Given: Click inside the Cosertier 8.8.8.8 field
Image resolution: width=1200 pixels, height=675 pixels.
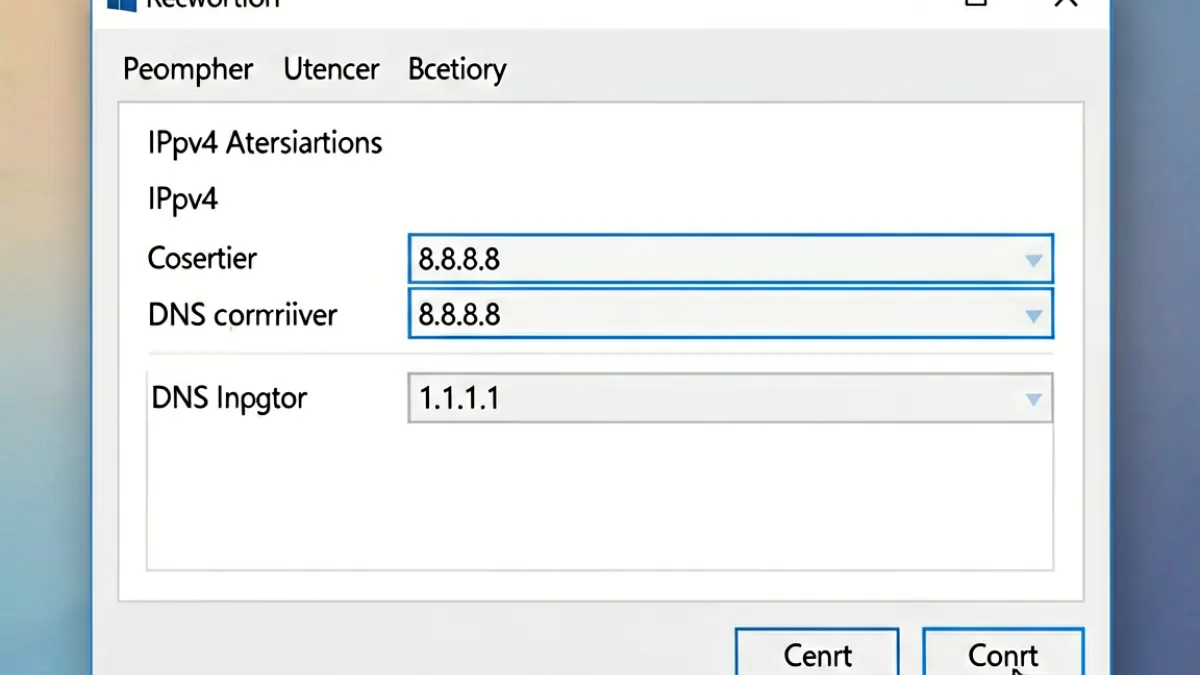Looking at the screenshot, I should [x=730, y=260].
